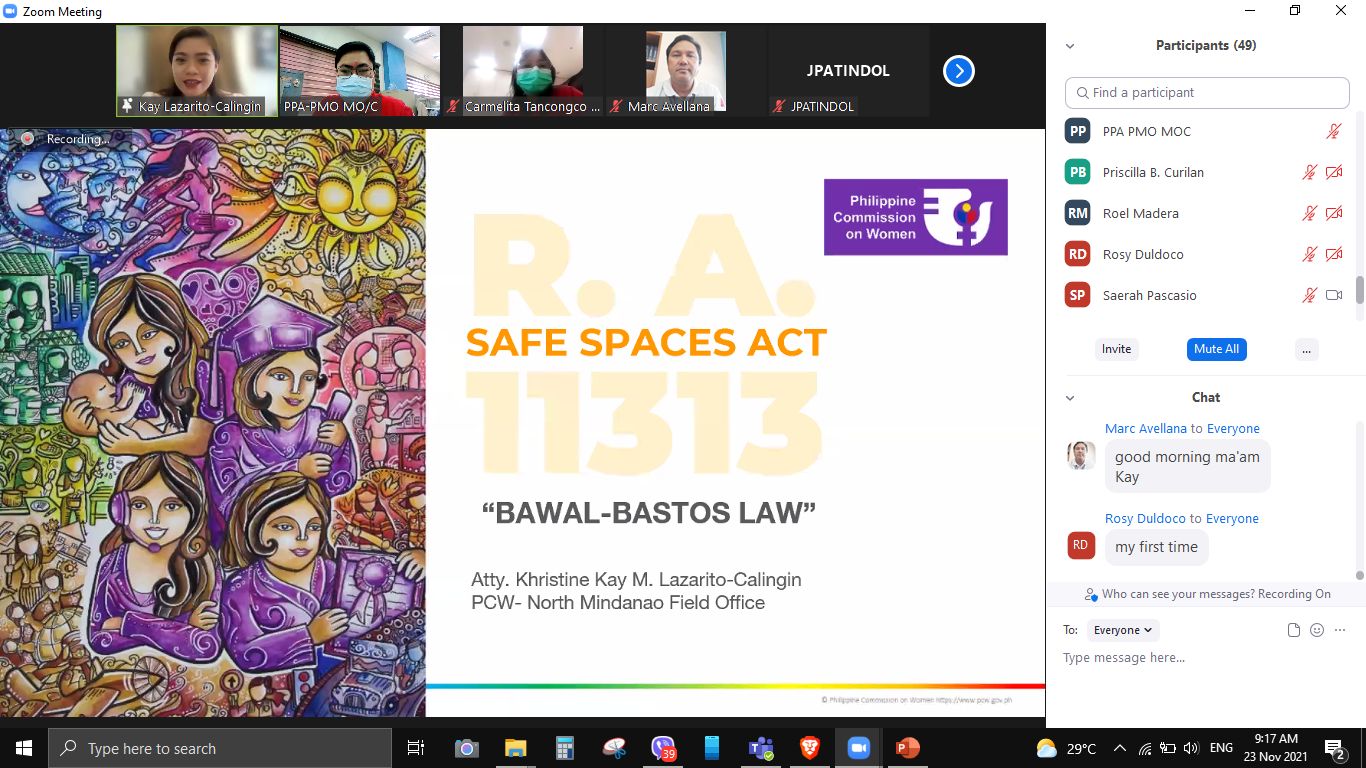Viewport: 1366px width, 768px height.
Task: Open the Your Phone app on taskbar
Action: (x=712, y=748)
